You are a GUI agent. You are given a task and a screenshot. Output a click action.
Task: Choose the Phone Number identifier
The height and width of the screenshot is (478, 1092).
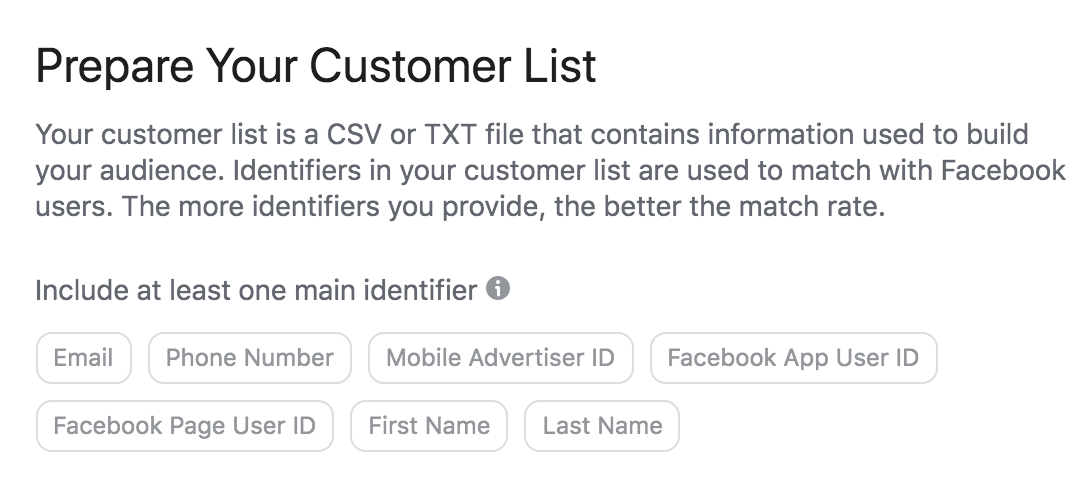coord(249,358)
